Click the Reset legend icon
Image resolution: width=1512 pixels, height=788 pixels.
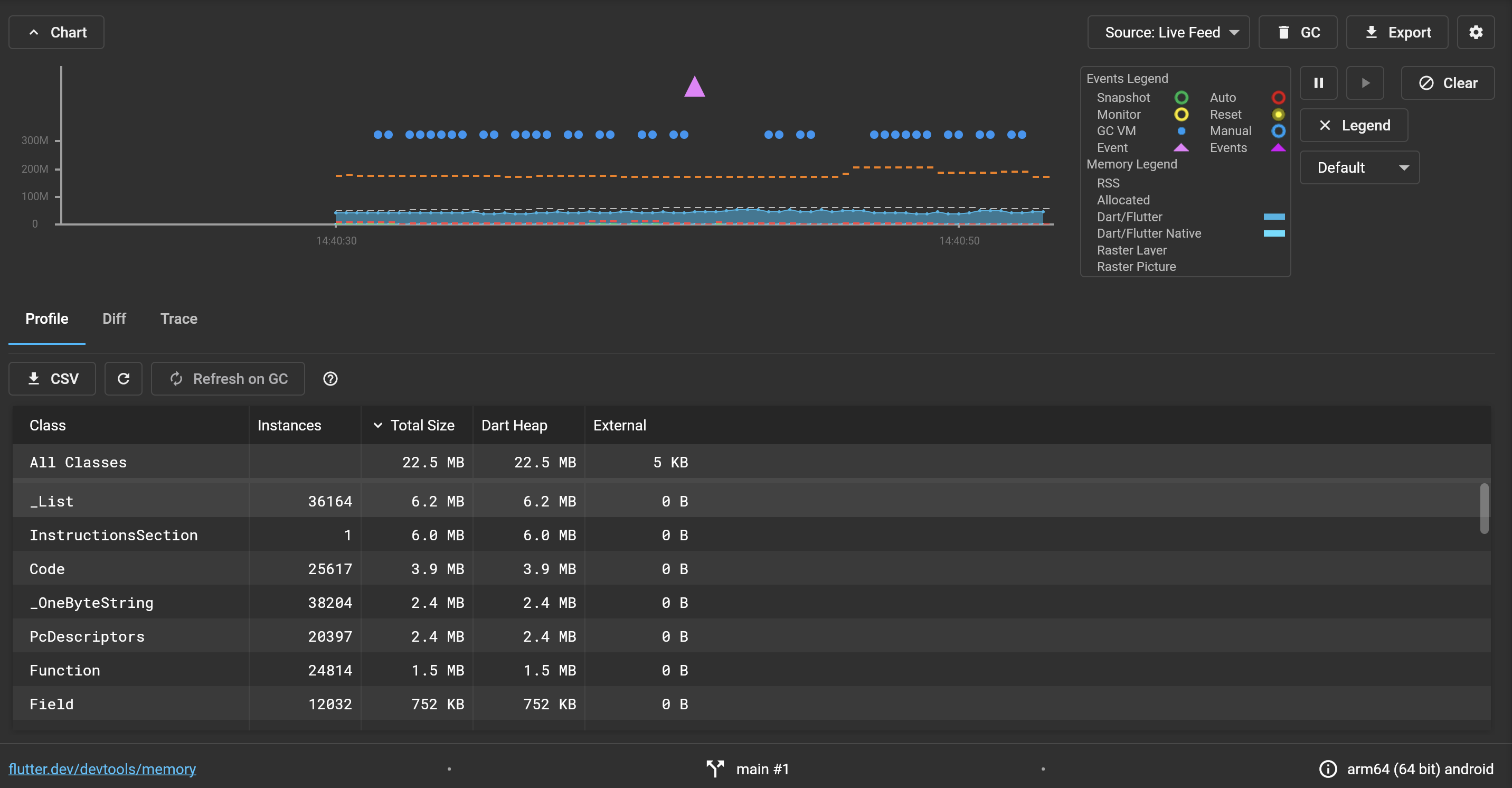pos(1278,114)
